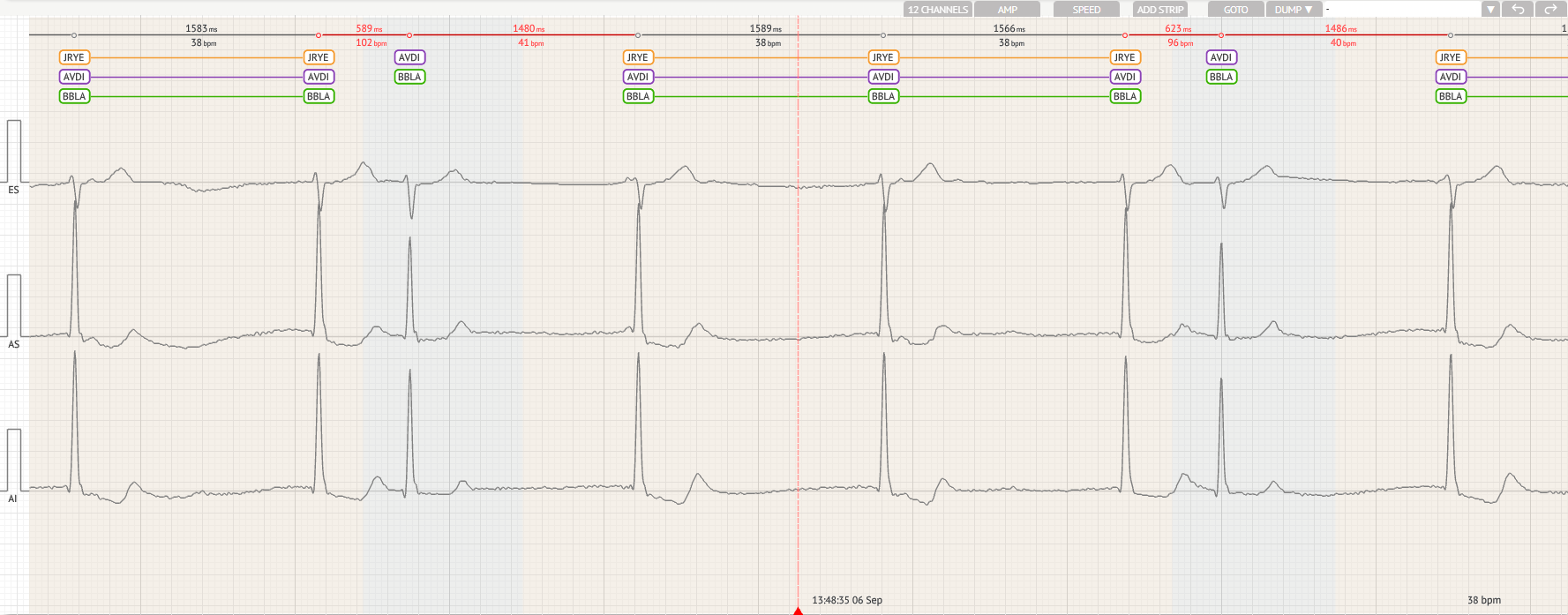Select the first orange JRYE beat label
Image resolution: width=1568 pixels, height=615 pixels.
point(74,57)
